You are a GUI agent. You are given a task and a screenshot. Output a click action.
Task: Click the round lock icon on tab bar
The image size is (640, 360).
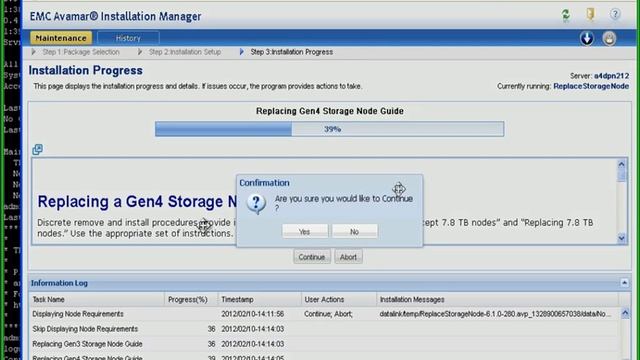[x=609, y=38]
